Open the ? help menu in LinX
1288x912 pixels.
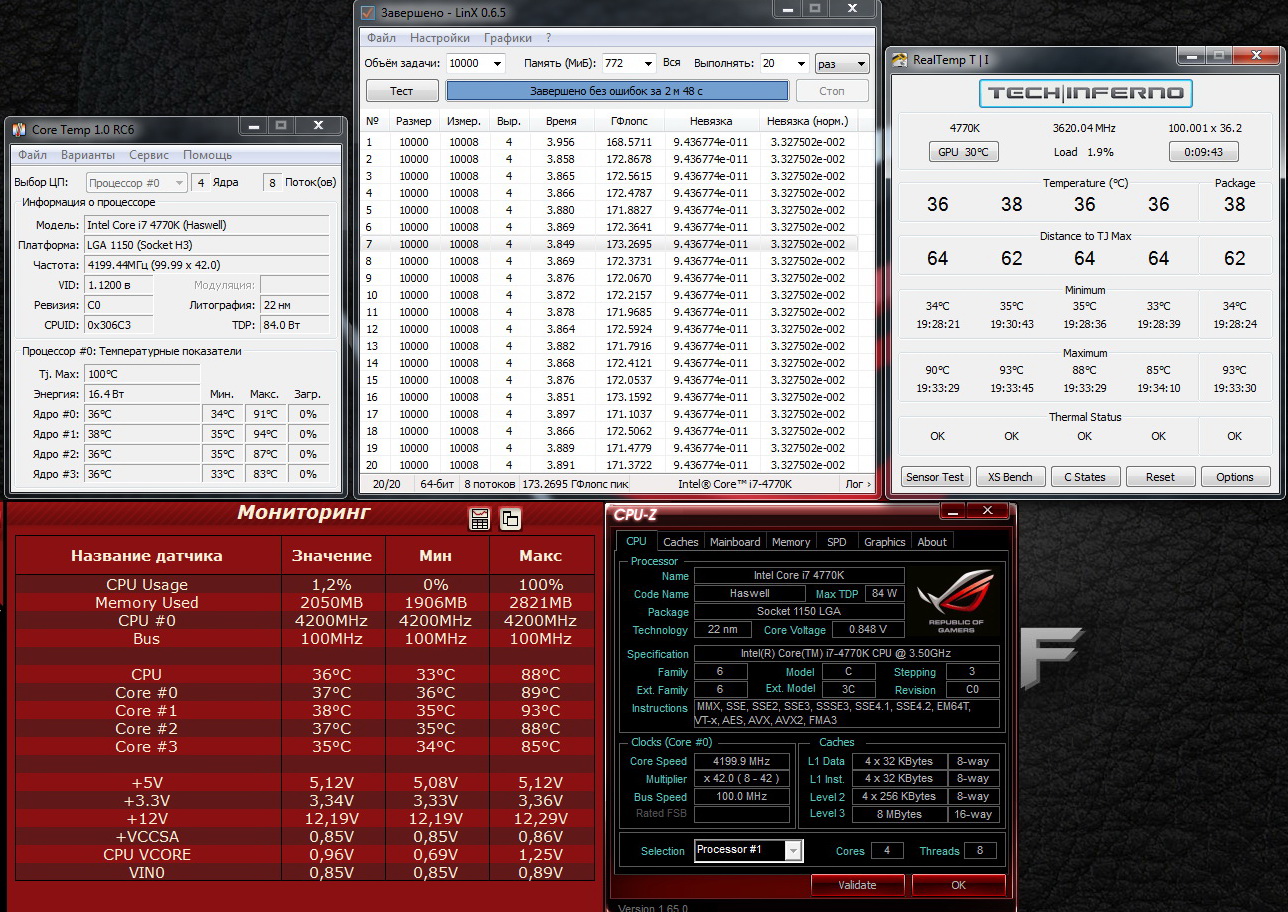548,38
